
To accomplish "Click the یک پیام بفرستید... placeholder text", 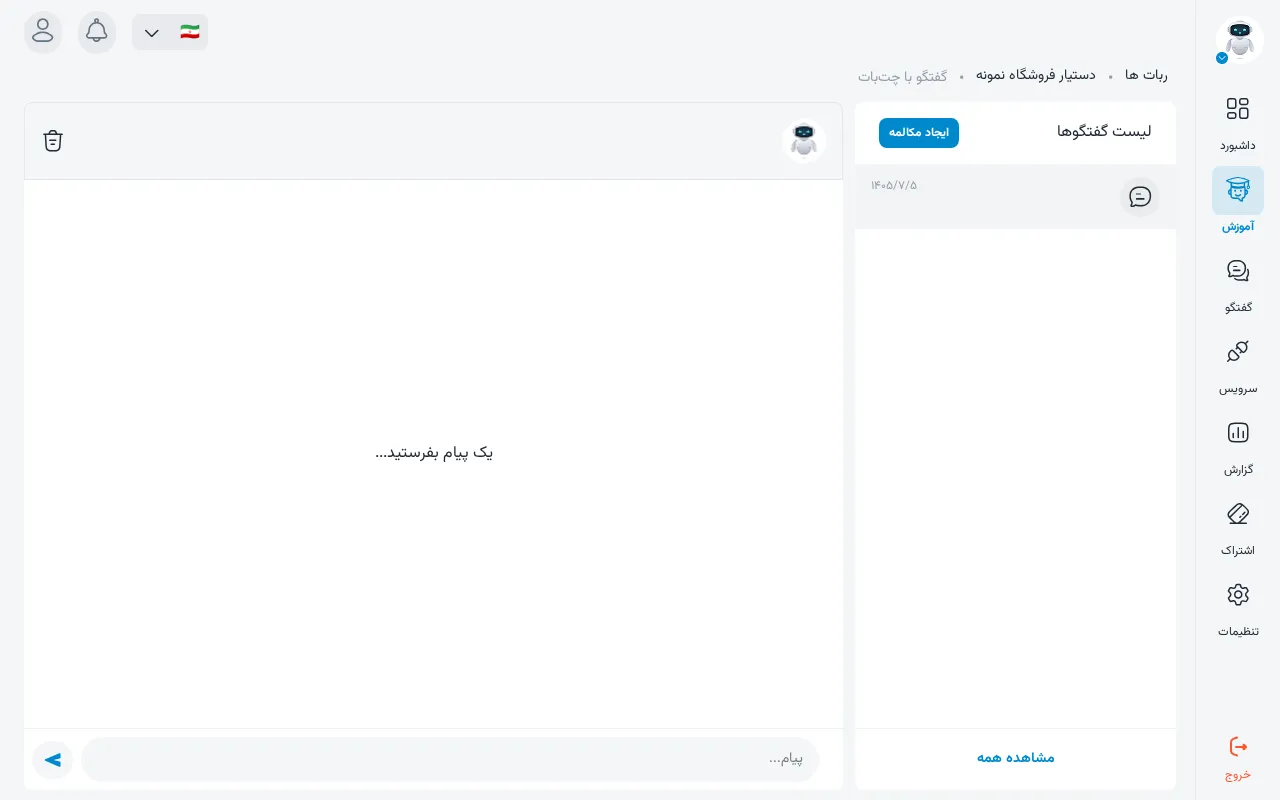I will coord(434,453).
